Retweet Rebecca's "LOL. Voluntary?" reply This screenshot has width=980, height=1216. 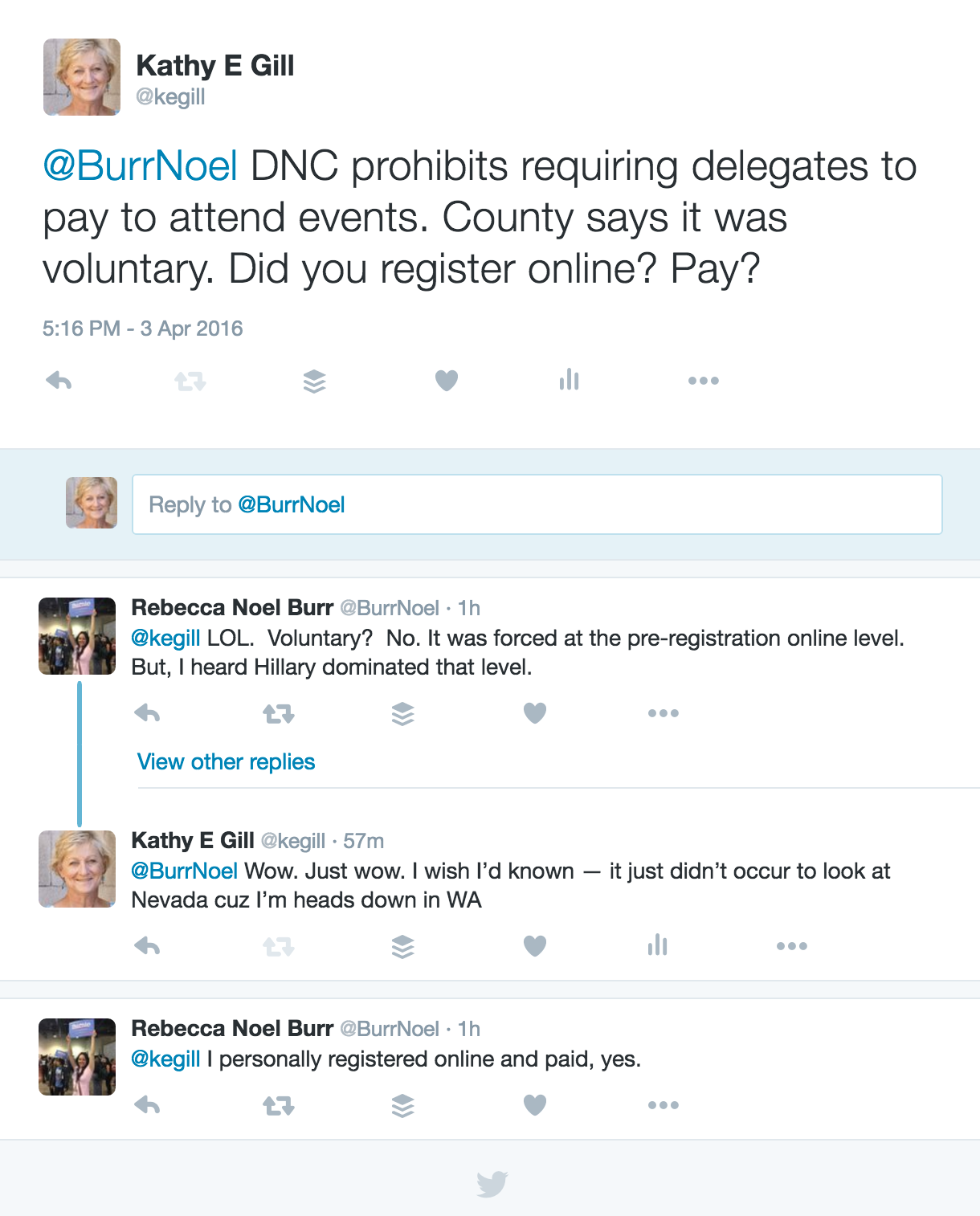click(x=279, y=713)
